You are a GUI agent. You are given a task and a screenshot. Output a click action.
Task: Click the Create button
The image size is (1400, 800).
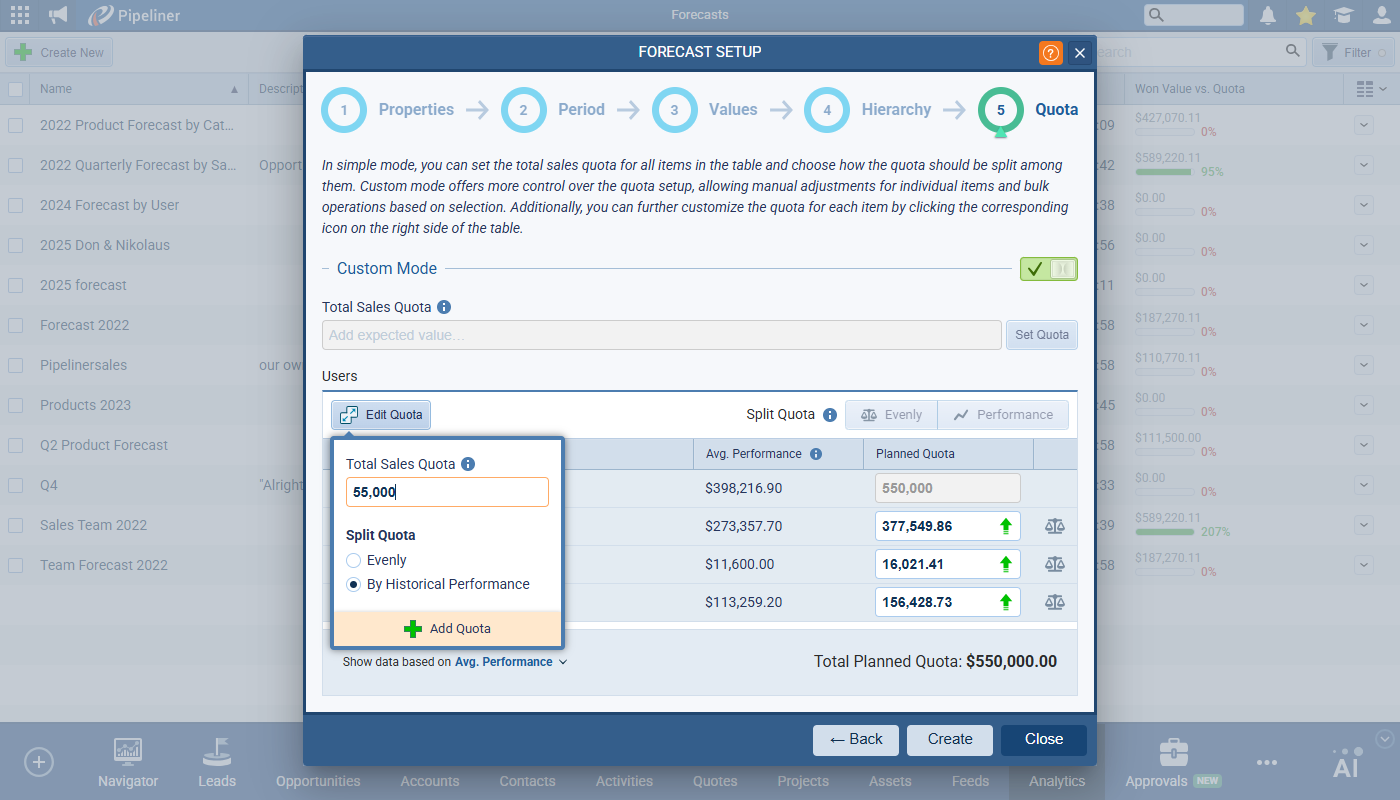[x=949, y=740]
